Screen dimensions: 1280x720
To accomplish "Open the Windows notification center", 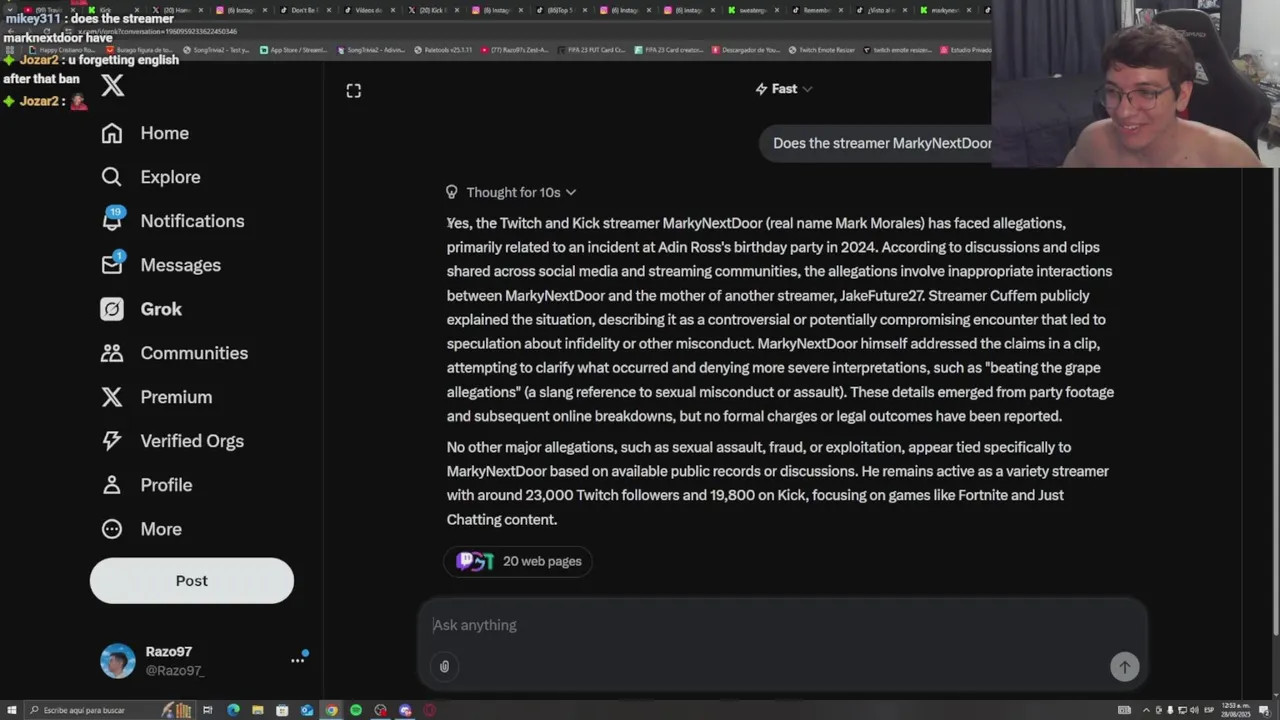I will 1264,710.
